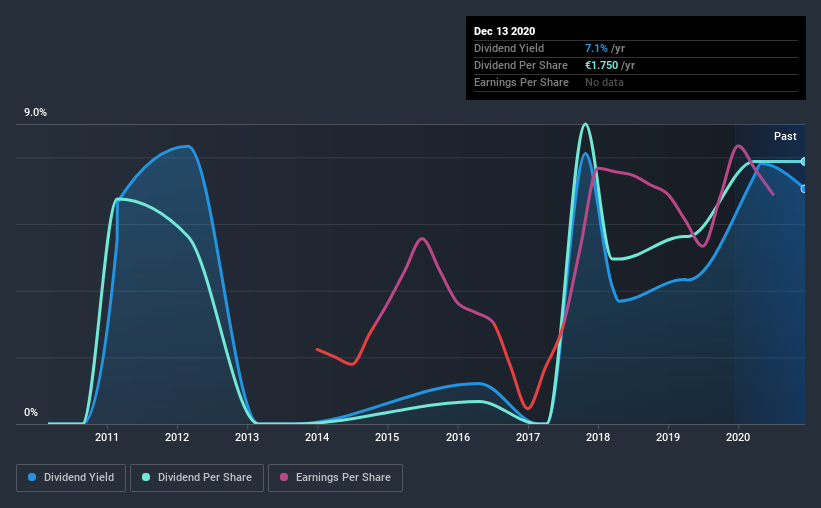Click the 2018 x-axis label
This screenshot has height=508, width=821.
(598, 437)
